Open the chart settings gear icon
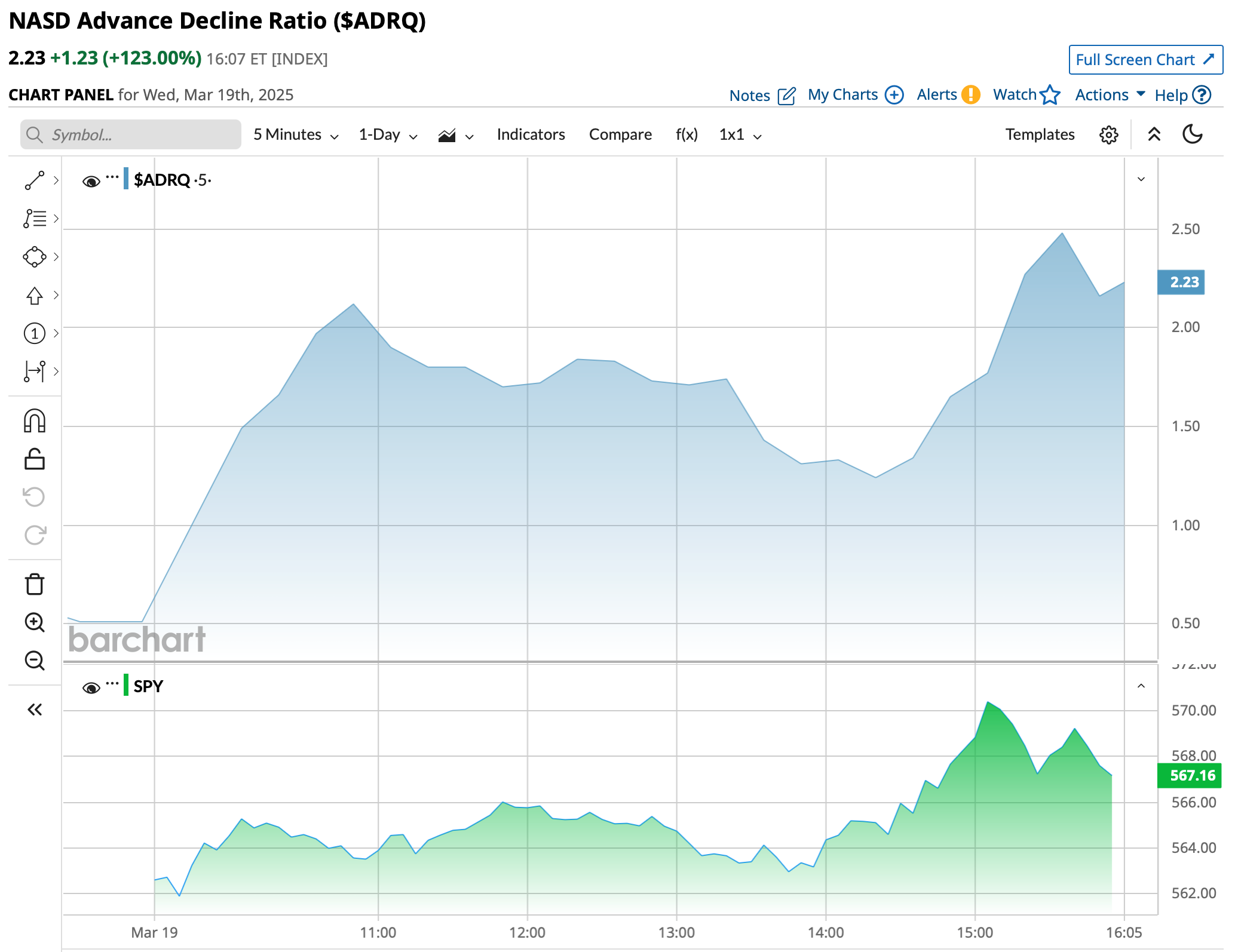Image resolution: width=1238 pixels, height=952 pixels. click(x=1108, y=135)
